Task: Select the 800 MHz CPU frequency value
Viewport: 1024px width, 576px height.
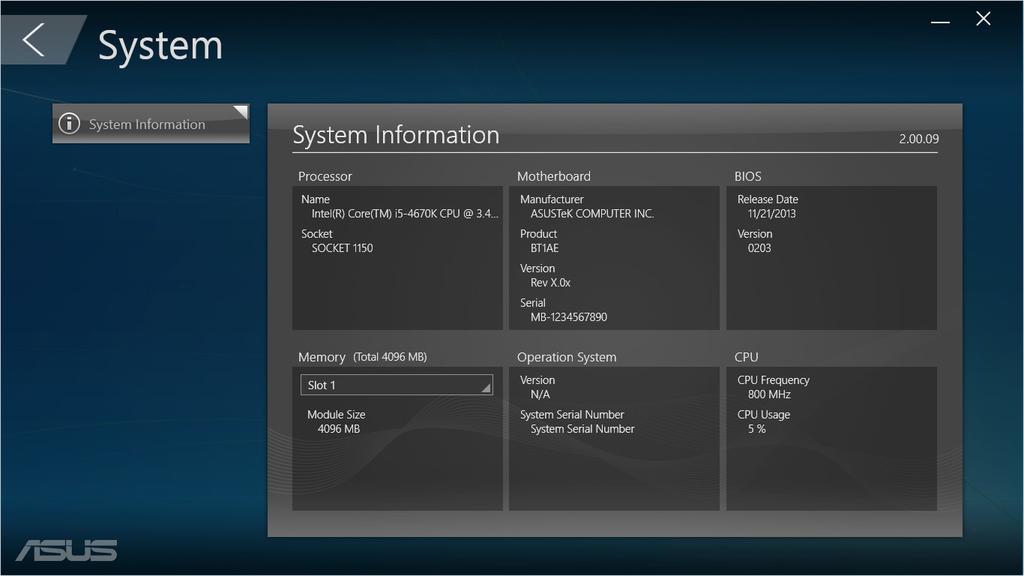Action: (769, 394)
